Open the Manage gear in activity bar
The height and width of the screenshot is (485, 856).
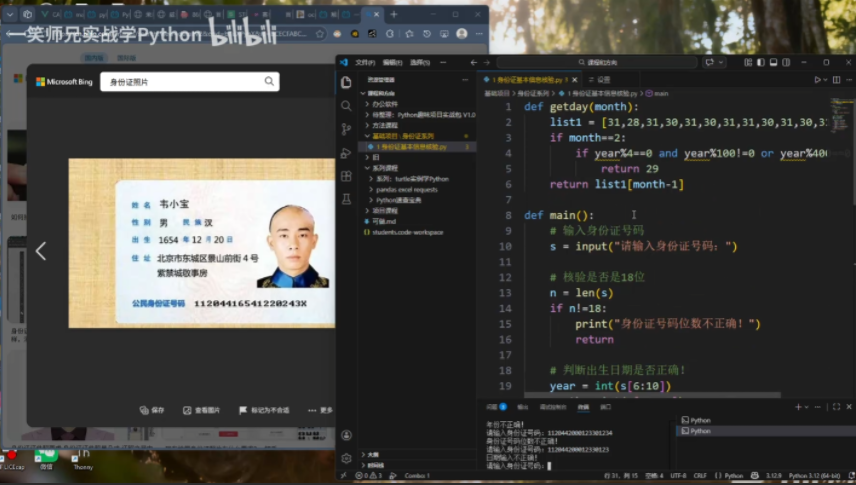(x=346, y=458)
